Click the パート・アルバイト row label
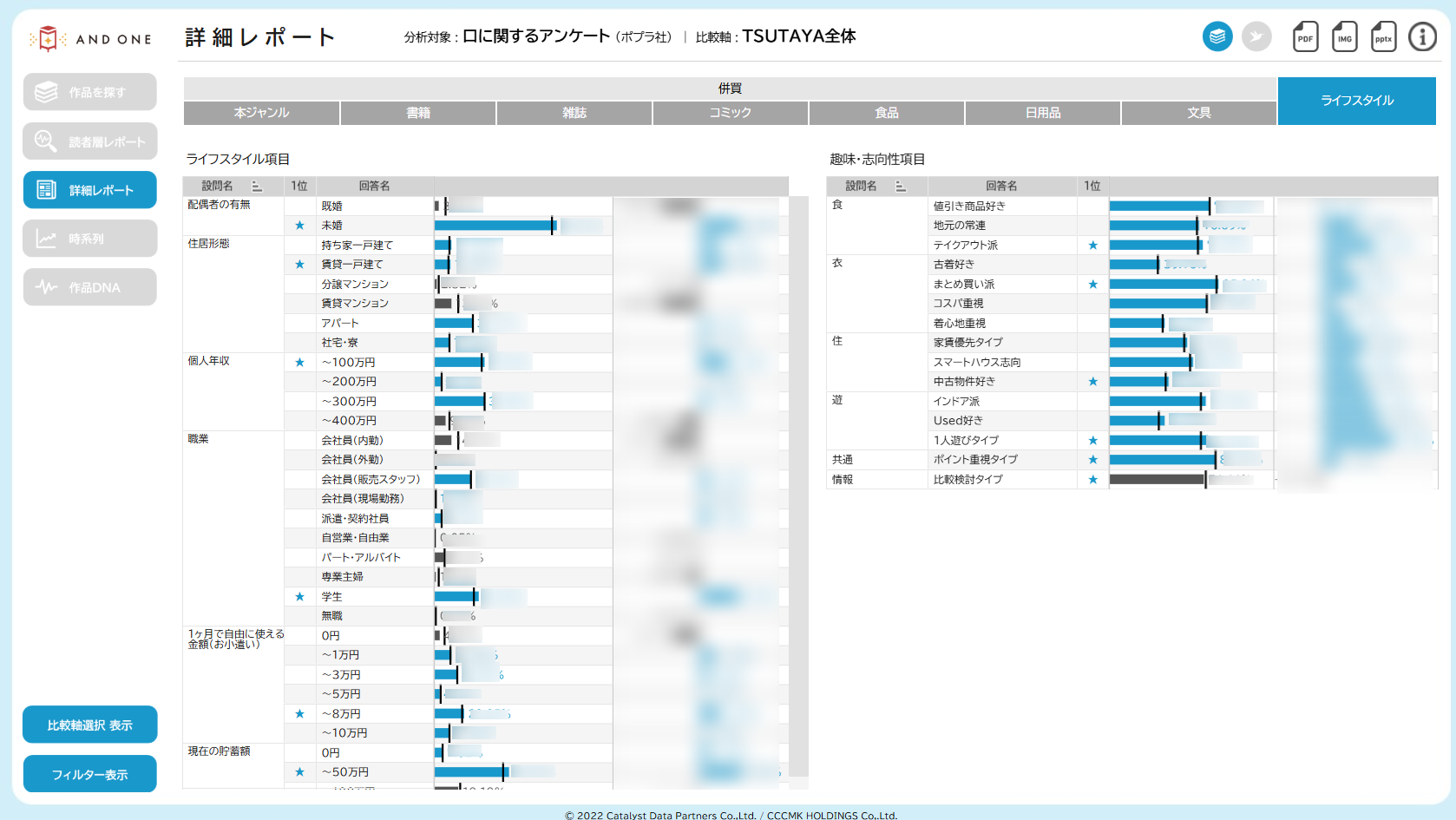Viewport: 1456px width, 820px height. (361, 558)
